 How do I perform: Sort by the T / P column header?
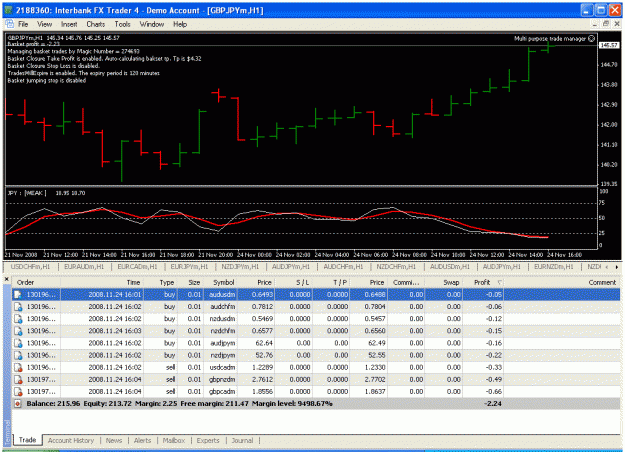[x=331, y=282]
